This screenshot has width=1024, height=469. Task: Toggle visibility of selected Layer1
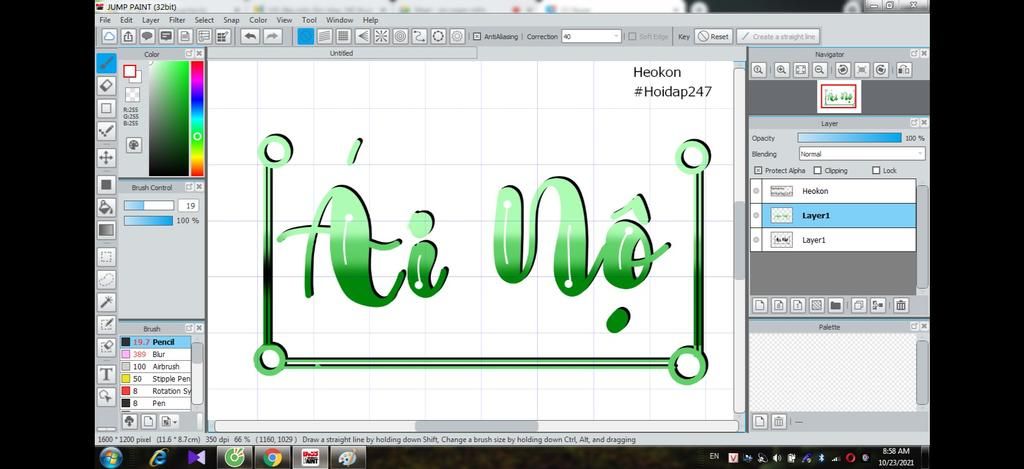756,216
